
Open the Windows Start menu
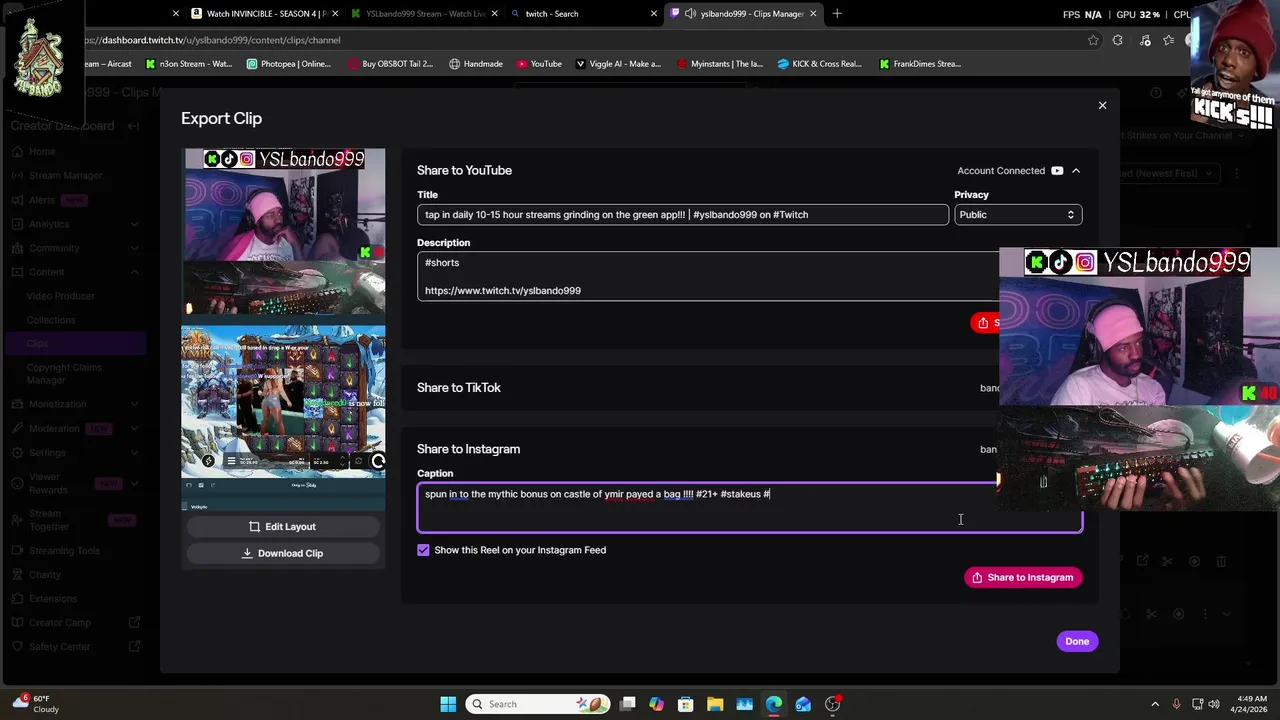448,704
